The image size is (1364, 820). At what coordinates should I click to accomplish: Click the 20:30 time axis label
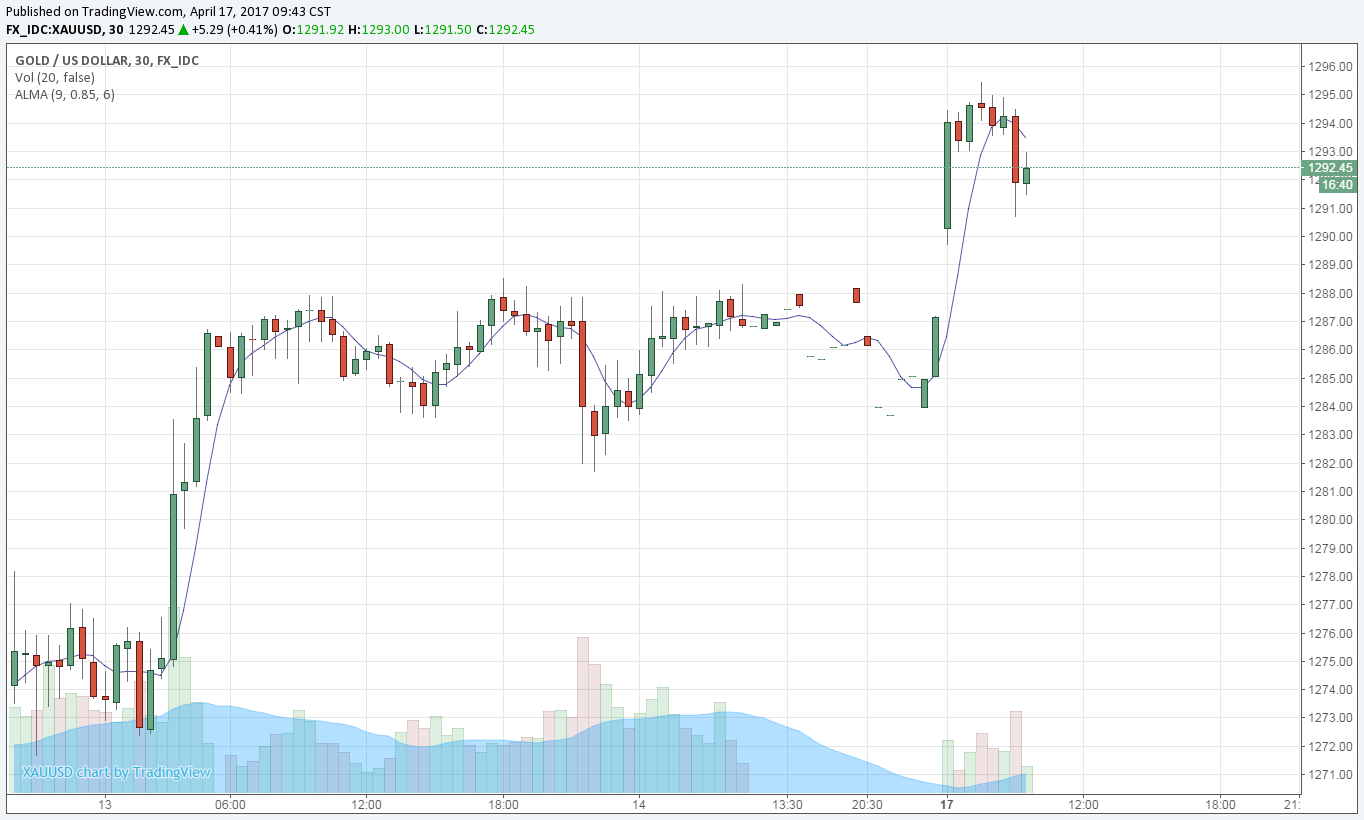point(866,805)
